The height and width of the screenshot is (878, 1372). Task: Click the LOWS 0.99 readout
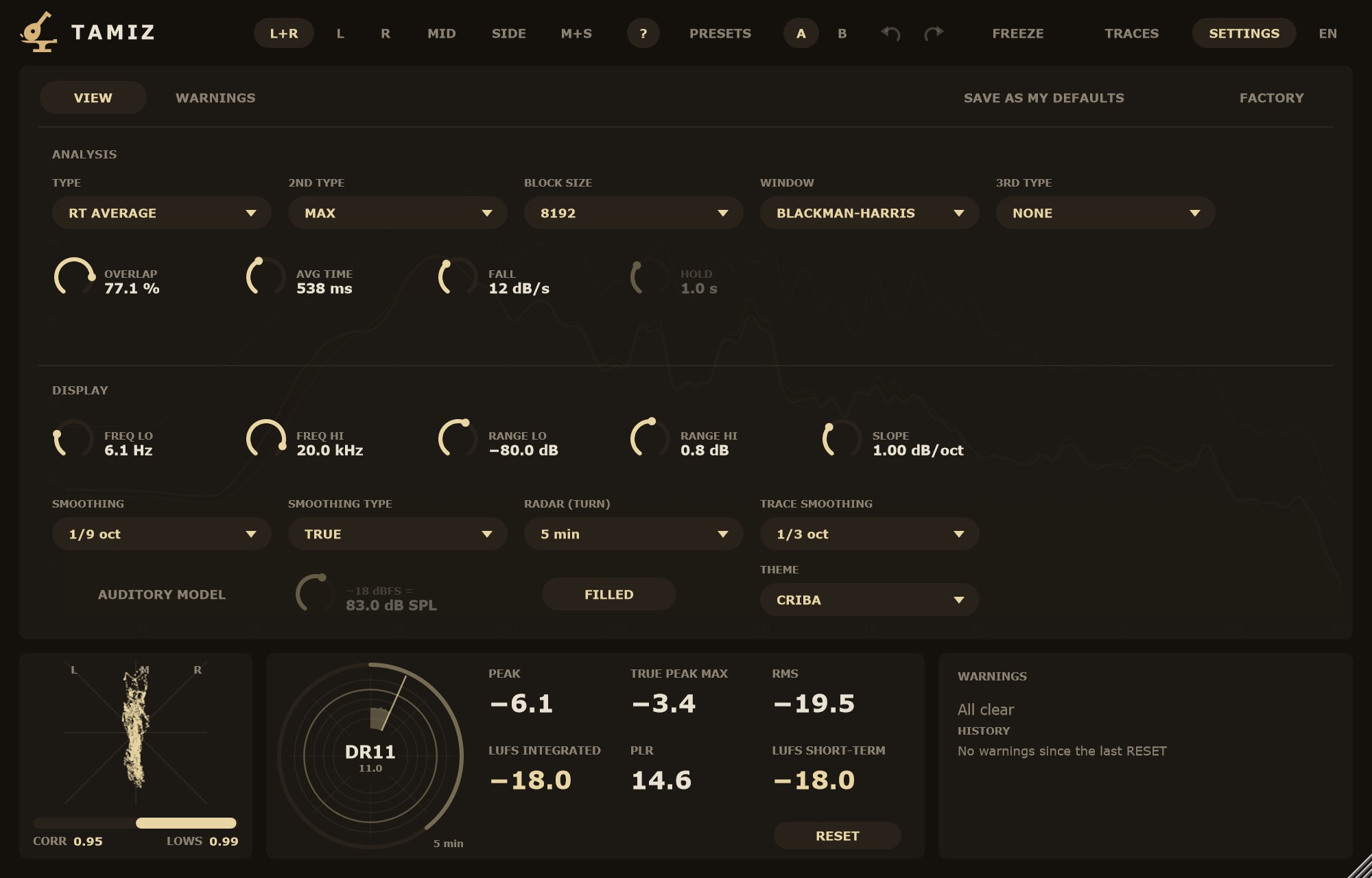pos(202,841)
